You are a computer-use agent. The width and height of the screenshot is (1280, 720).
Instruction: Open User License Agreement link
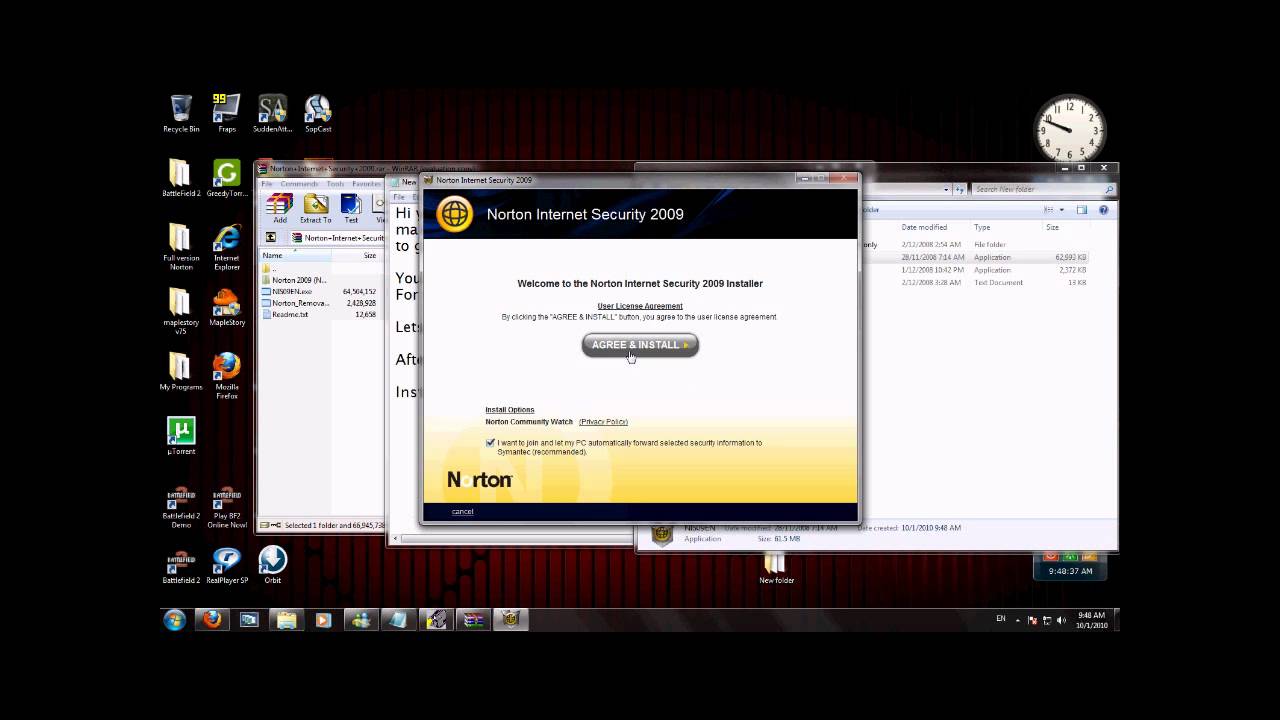[x=640, y=306]
